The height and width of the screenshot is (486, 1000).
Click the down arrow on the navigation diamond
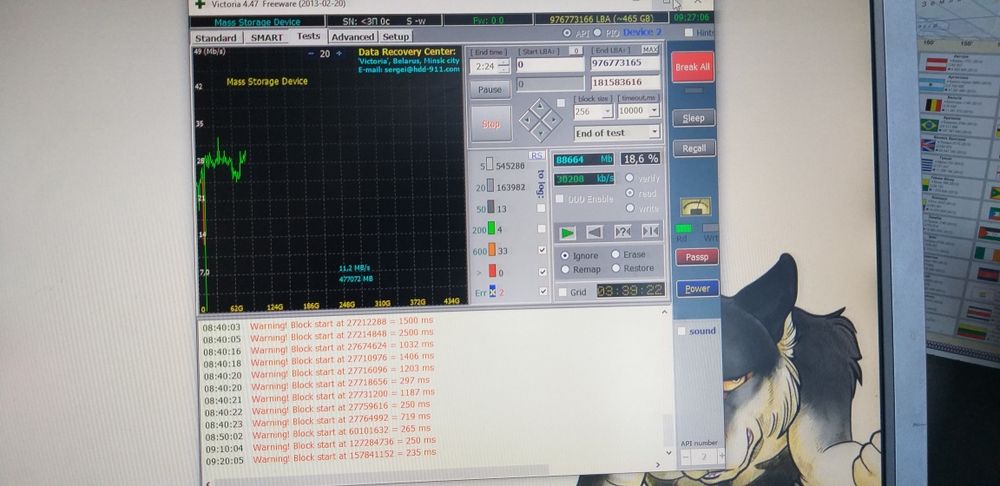(541, 133)
